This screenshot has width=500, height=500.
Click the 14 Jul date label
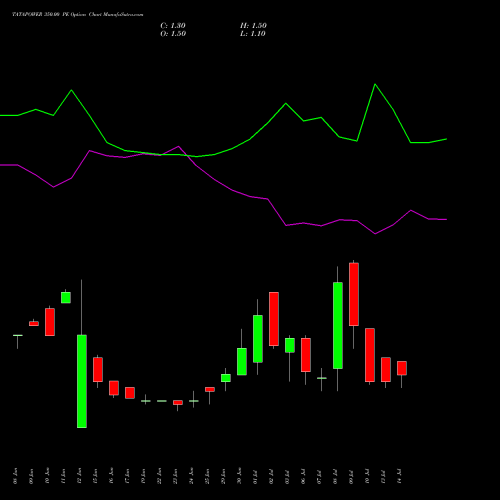[x=399, y=476]
